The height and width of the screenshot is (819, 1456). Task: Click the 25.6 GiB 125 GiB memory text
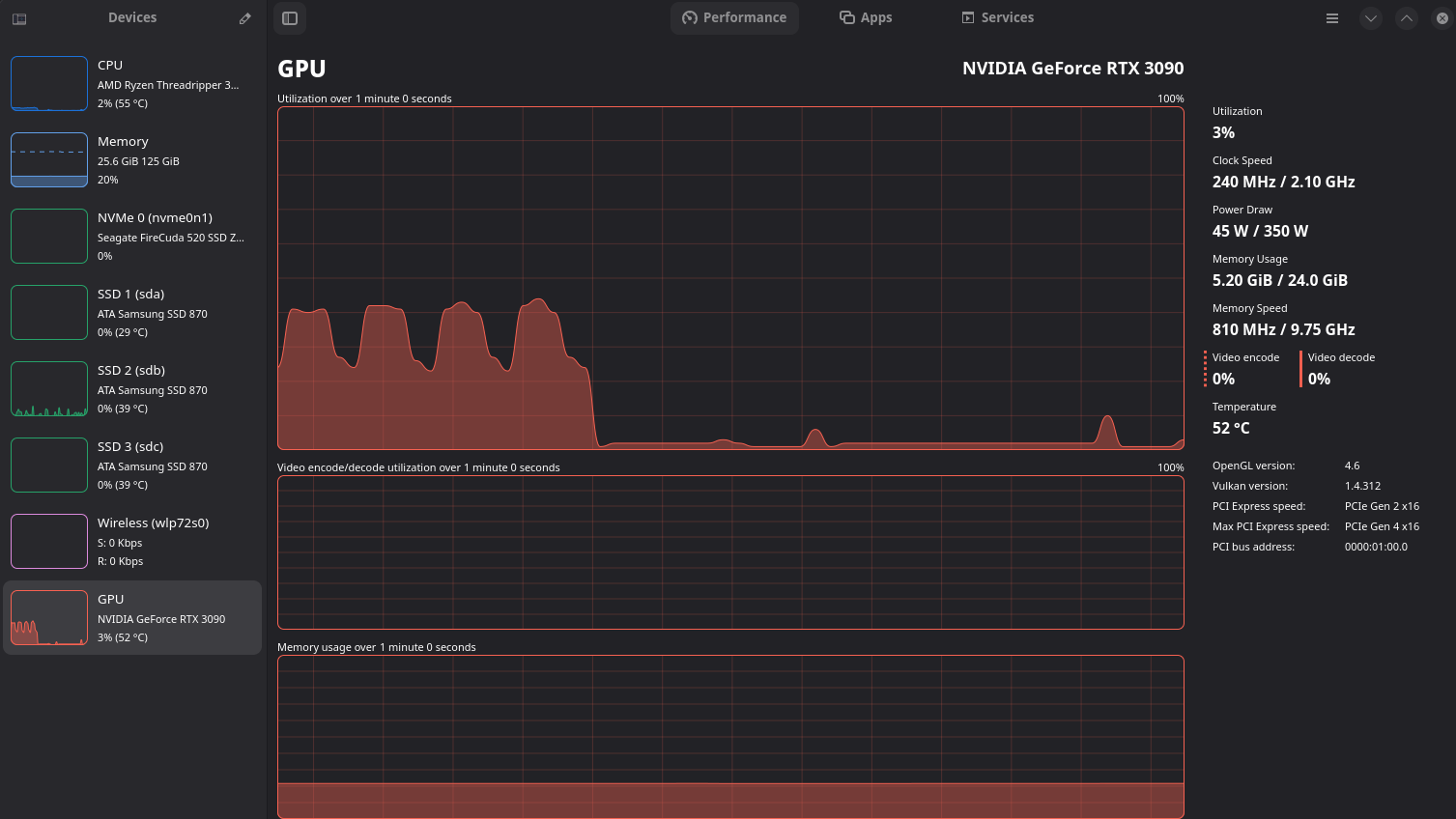[x=138, y=161]
